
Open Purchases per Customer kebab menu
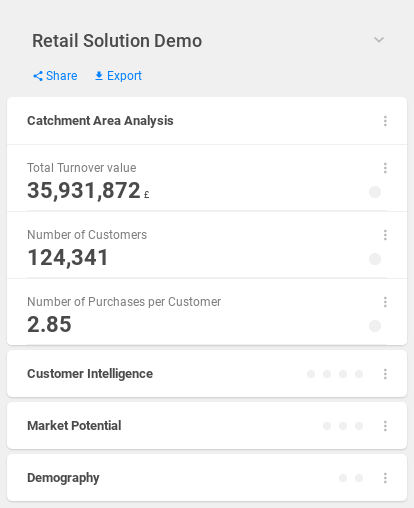point(385,302)
